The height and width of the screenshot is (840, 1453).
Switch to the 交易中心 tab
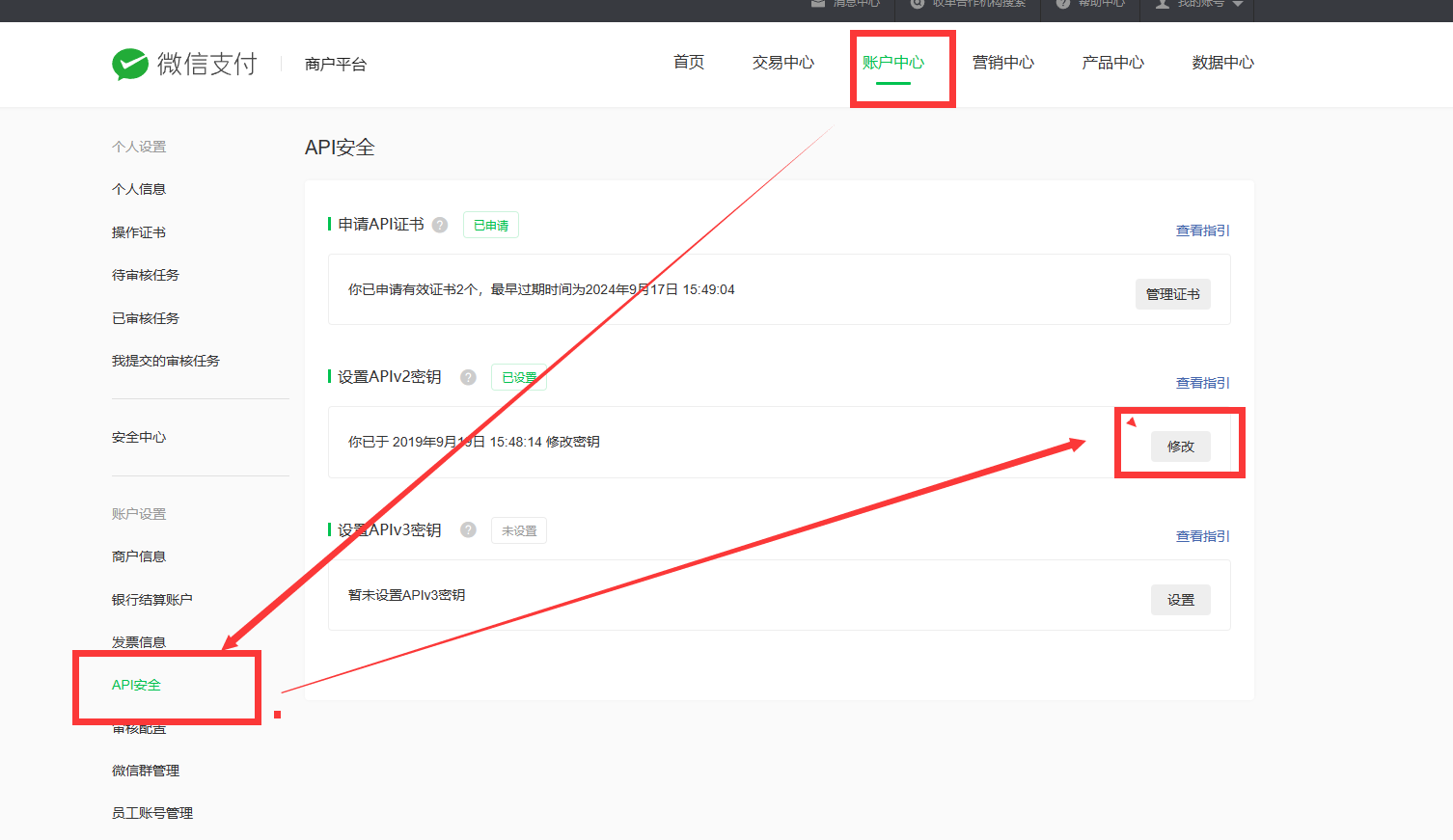783,63
